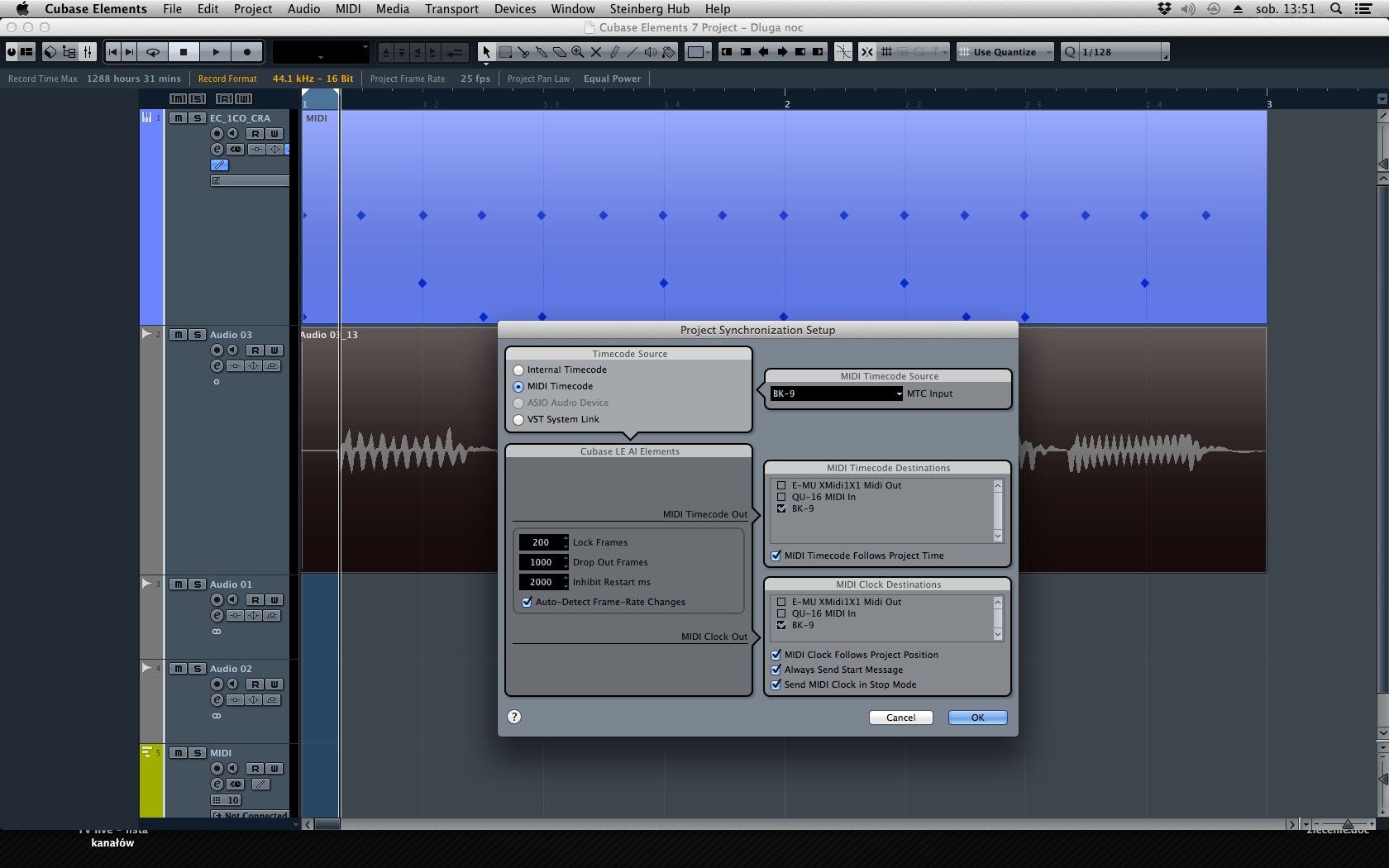The height and width of the screenshot is (868, 1389).
Task: Toggle Always Send Start Message checkbox
Action: pyautogui.click(x=776, y=670)
